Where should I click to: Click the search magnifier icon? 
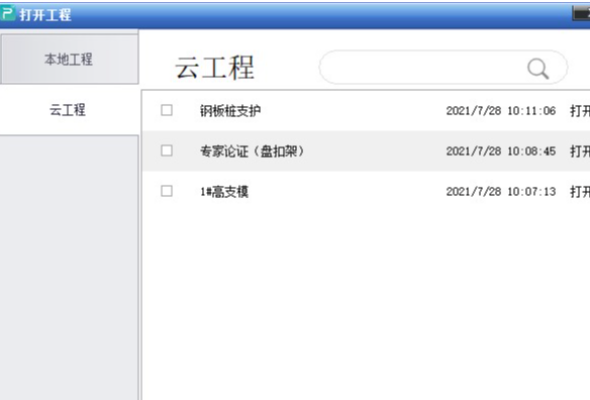pos(538,68)
